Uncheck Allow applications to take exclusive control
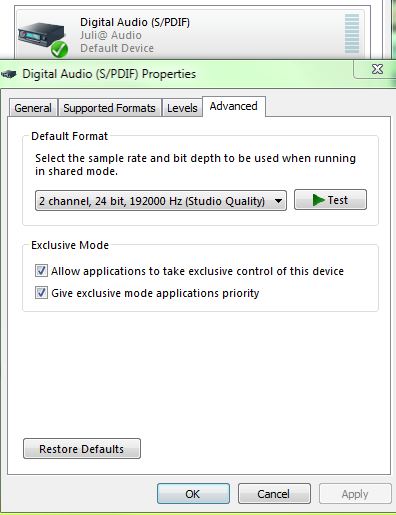This screenshot has width=396, height=515. [x=41, y=271]
